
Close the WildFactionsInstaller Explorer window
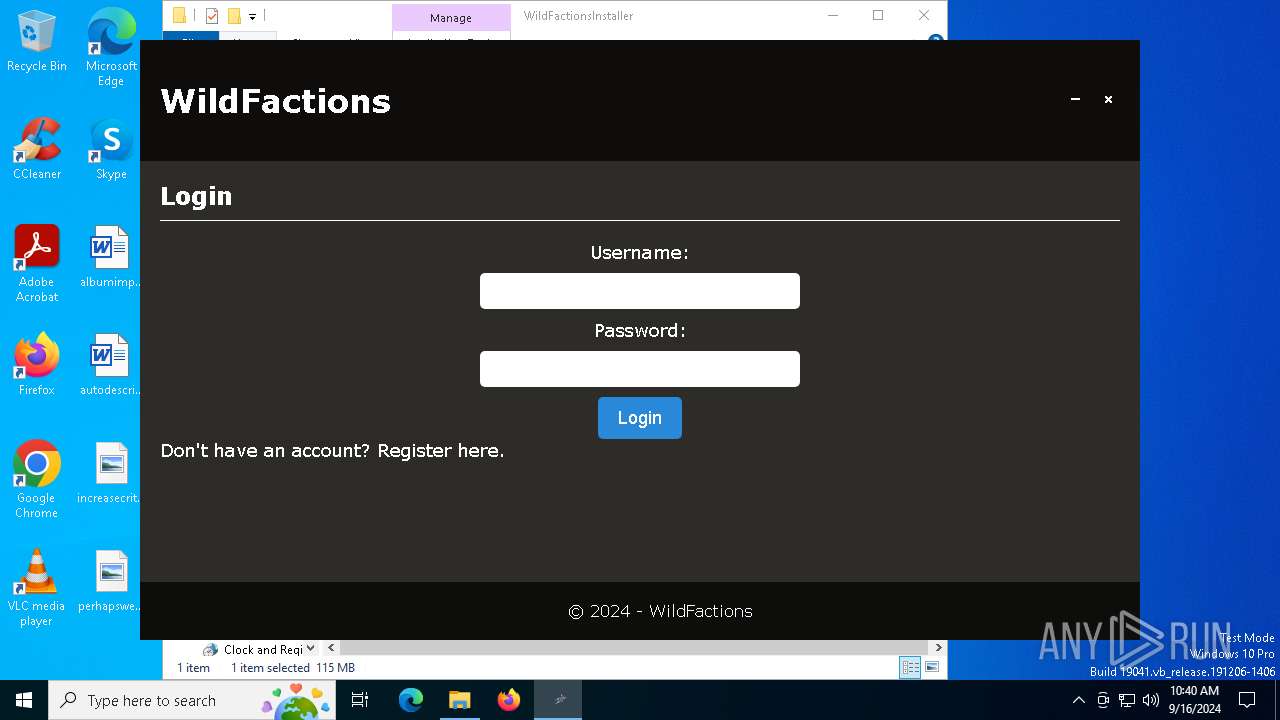pos(924,15)
